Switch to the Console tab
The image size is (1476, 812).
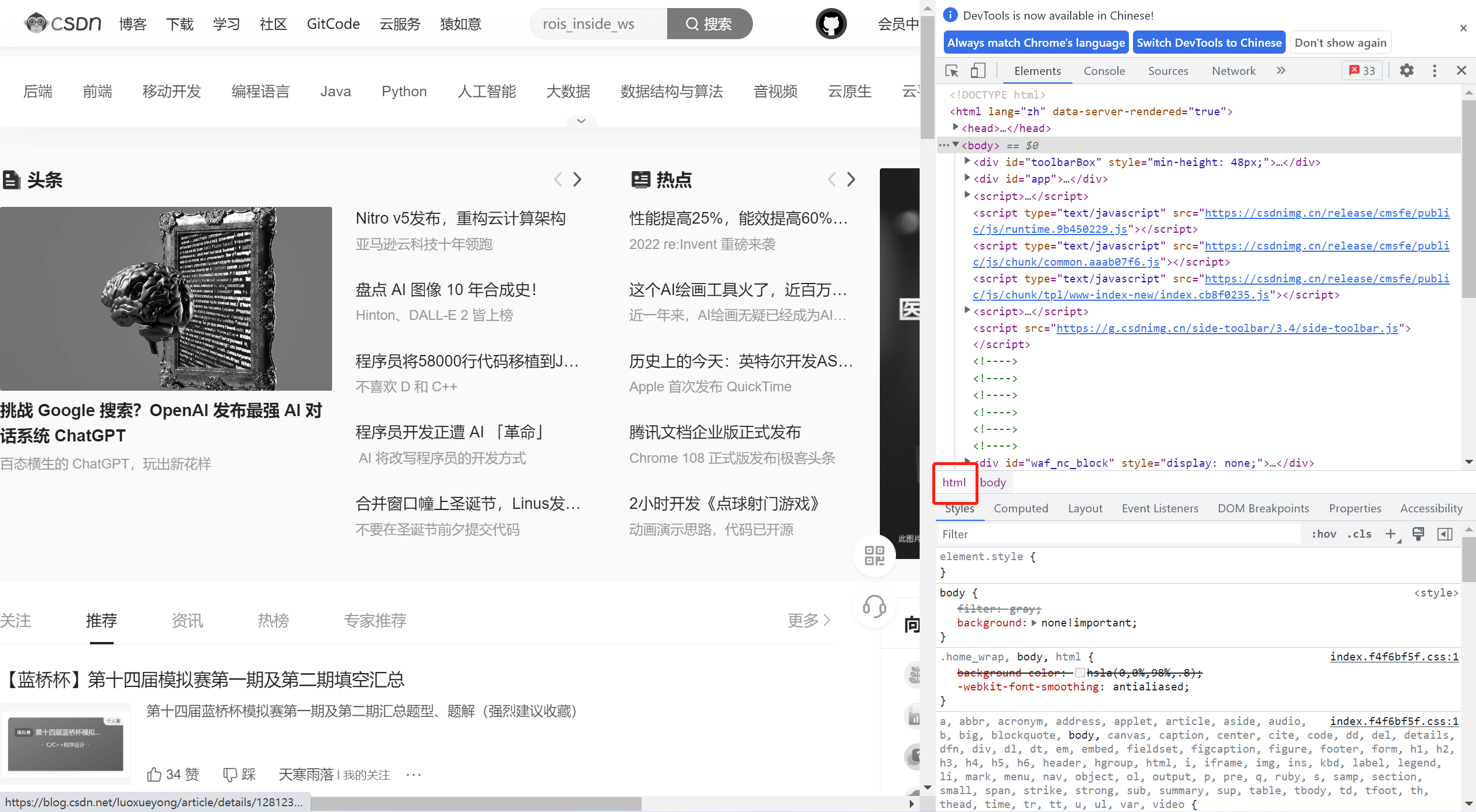tap(1104, 71)
